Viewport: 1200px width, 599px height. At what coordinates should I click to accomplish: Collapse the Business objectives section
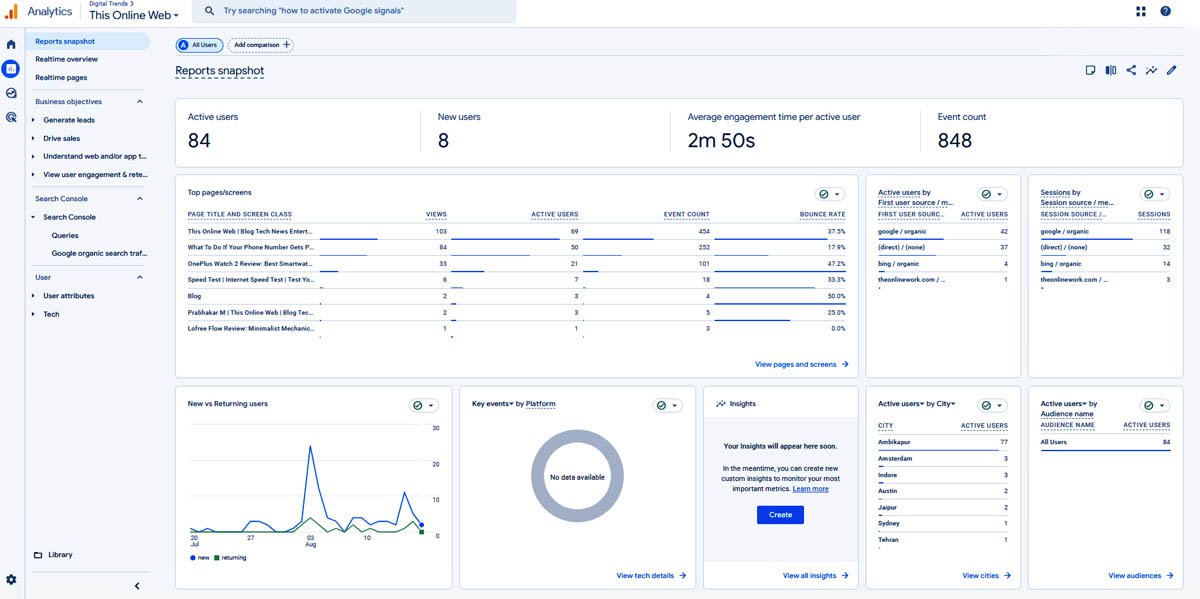[x=138, y=101]
